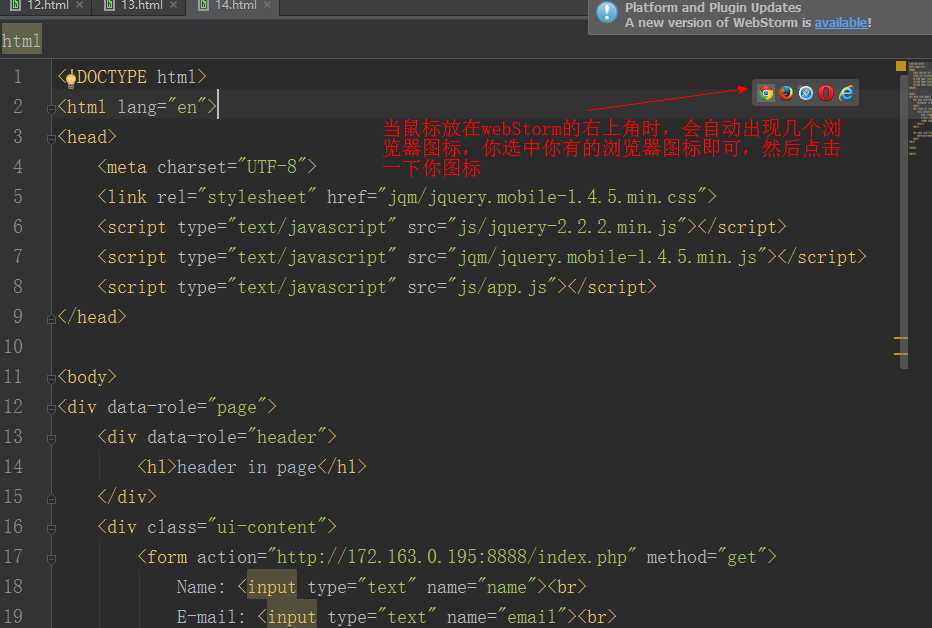Open page in Firefox browser icon
The image size is (932, 628).
[786, 93]
